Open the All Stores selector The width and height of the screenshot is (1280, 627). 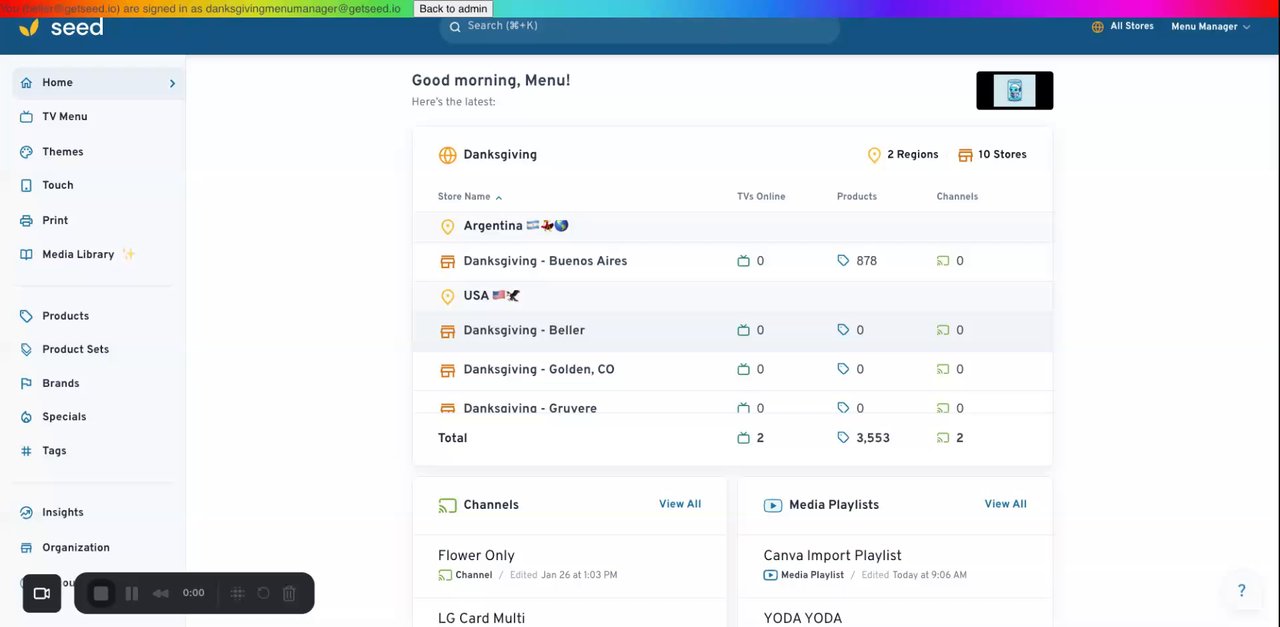[x=1123, y=27]
